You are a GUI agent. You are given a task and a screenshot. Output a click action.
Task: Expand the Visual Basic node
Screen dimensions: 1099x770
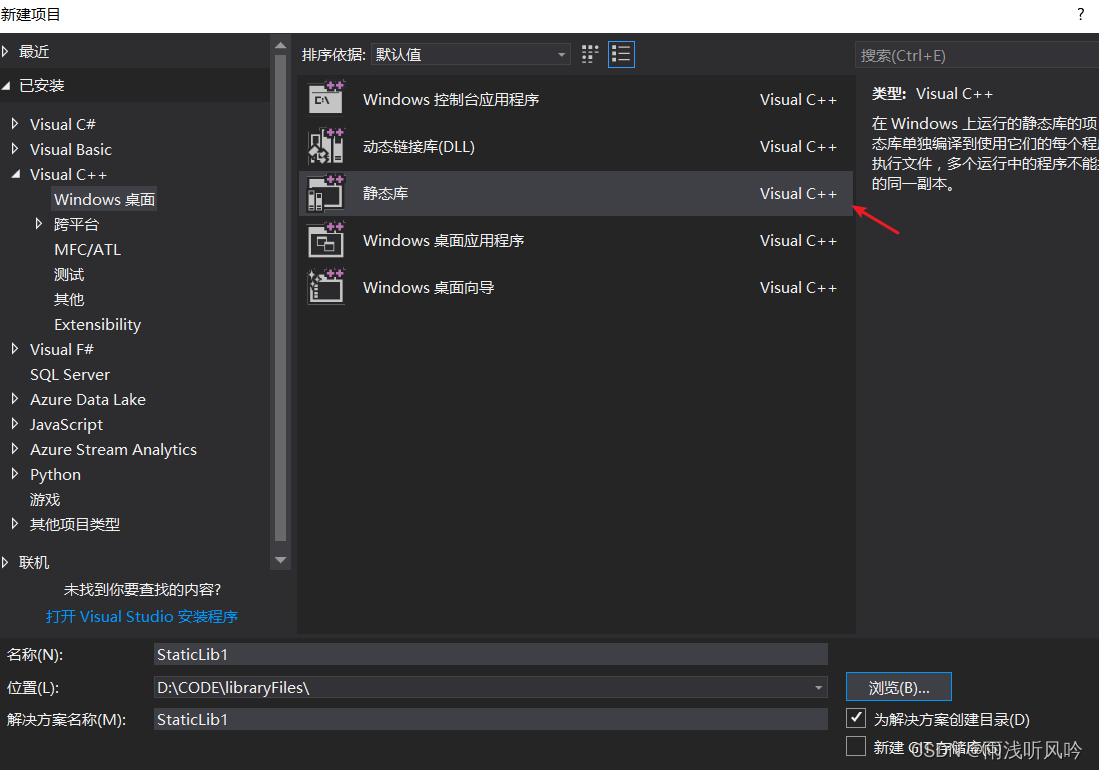coord(15,149)
